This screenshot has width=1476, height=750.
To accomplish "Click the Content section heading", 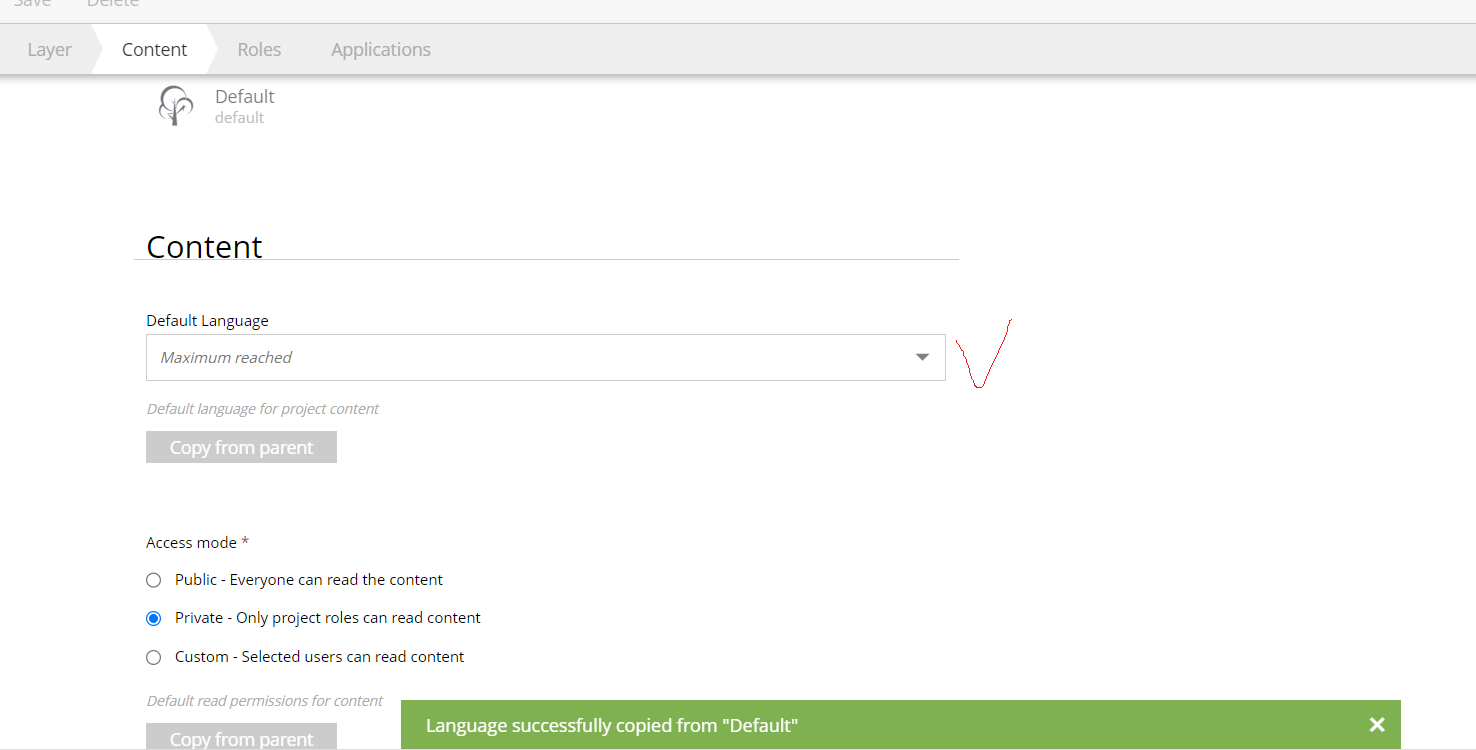I will coord(204,246).
